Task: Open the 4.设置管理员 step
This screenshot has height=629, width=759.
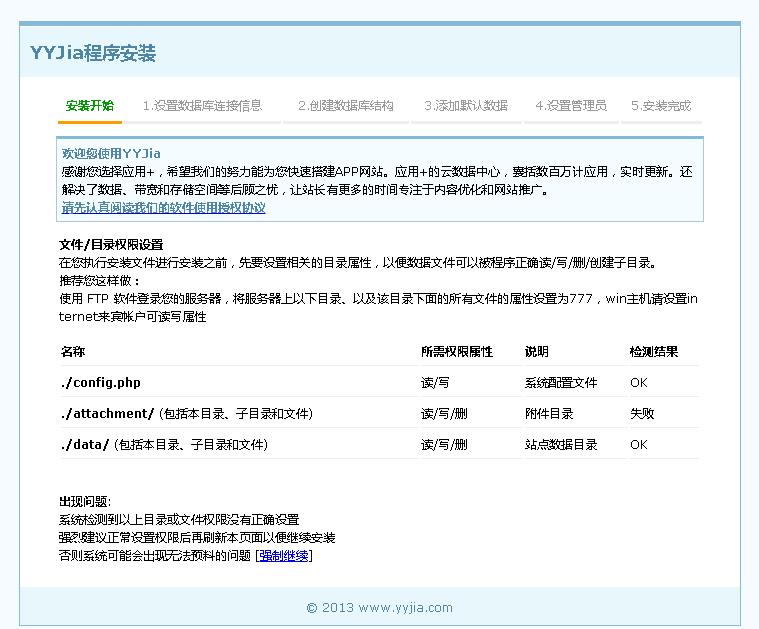Action: [571, 106]
